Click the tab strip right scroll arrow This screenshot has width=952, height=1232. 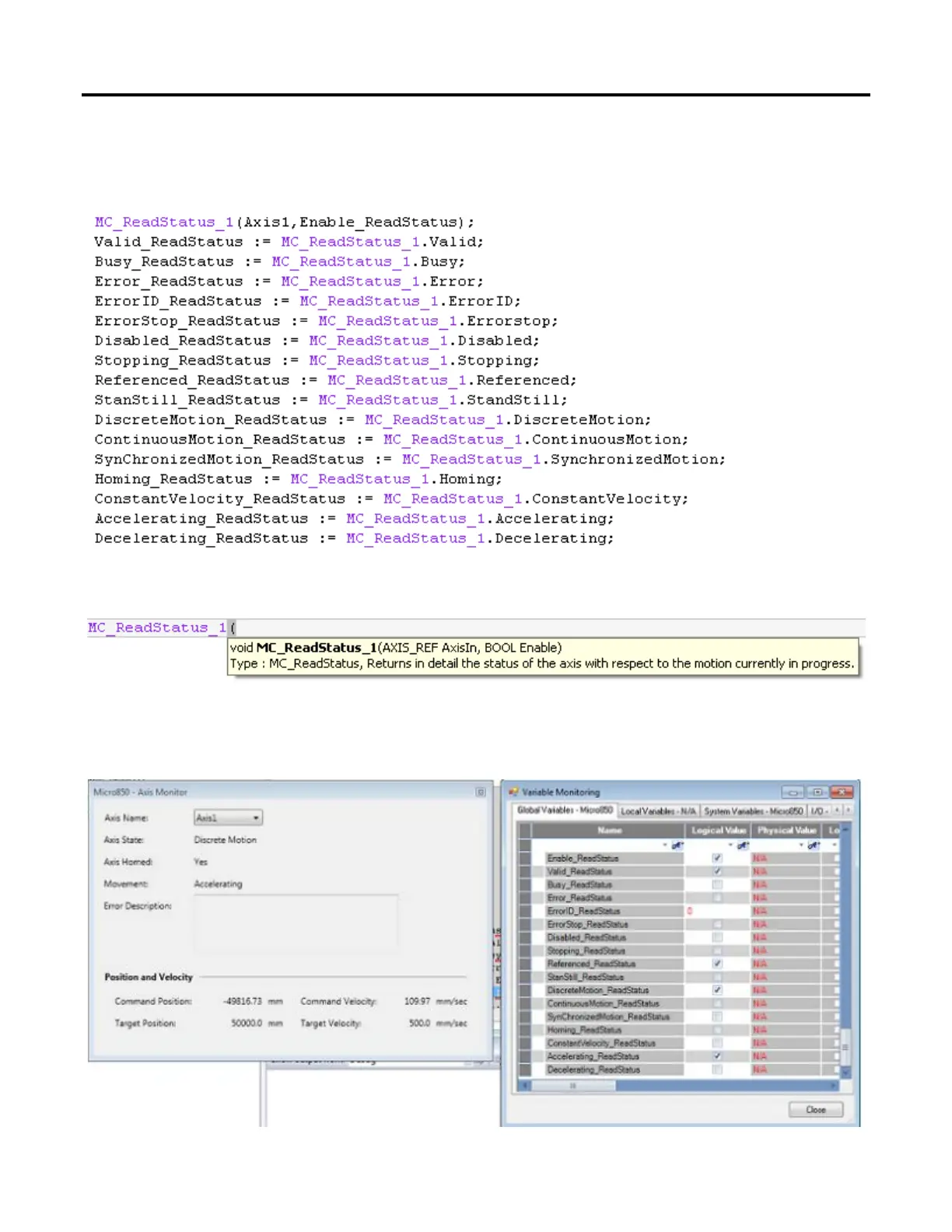[848, 810]
